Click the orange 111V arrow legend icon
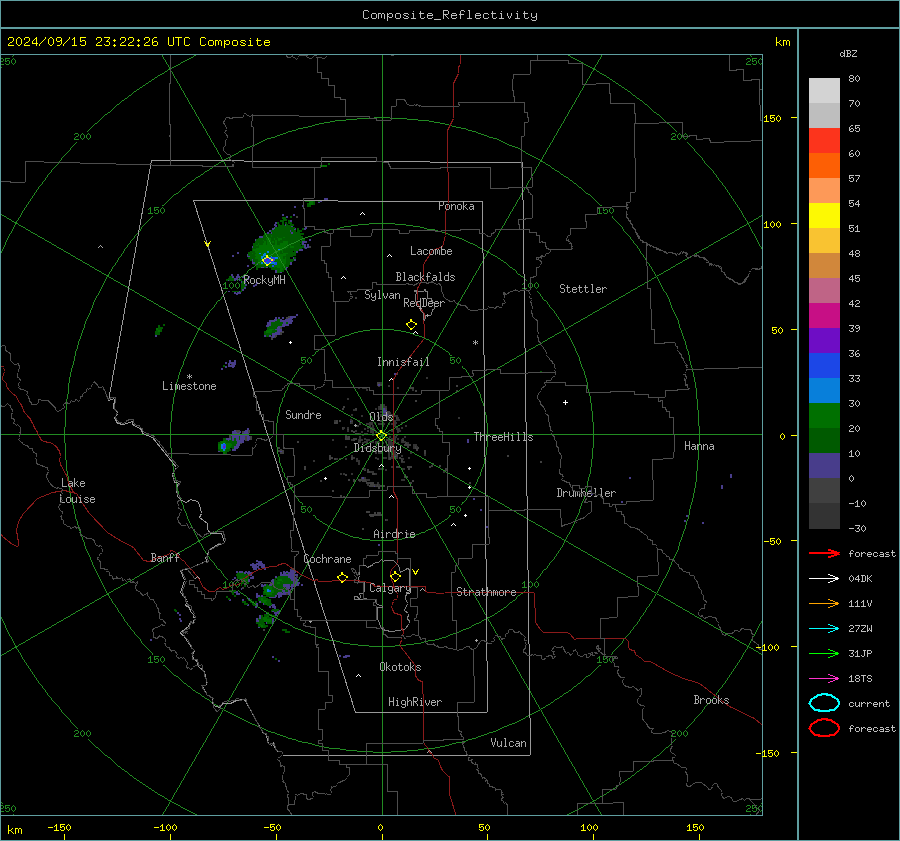The image size is (900, 841). tap(824, 603)
